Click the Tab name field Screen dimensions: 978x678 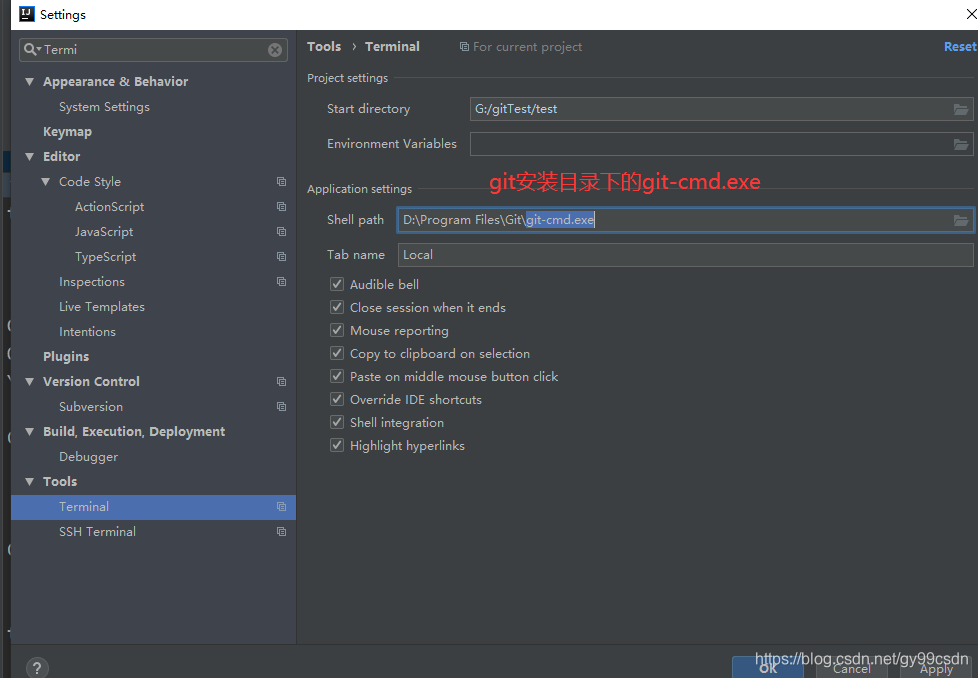pos(685,255)
